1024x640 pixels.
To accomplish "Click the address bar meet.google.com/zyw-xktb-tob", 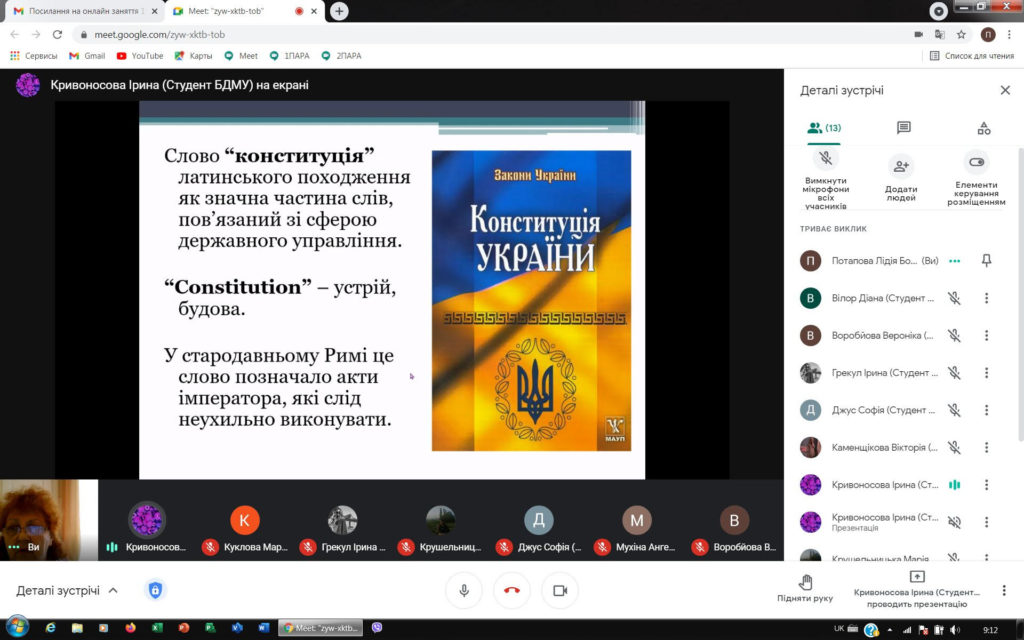I will [x=159, y=35].
